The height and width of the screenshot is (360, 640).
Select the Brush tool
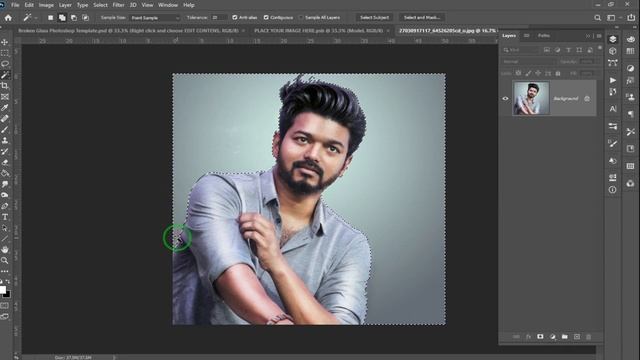tap(5, 129)
